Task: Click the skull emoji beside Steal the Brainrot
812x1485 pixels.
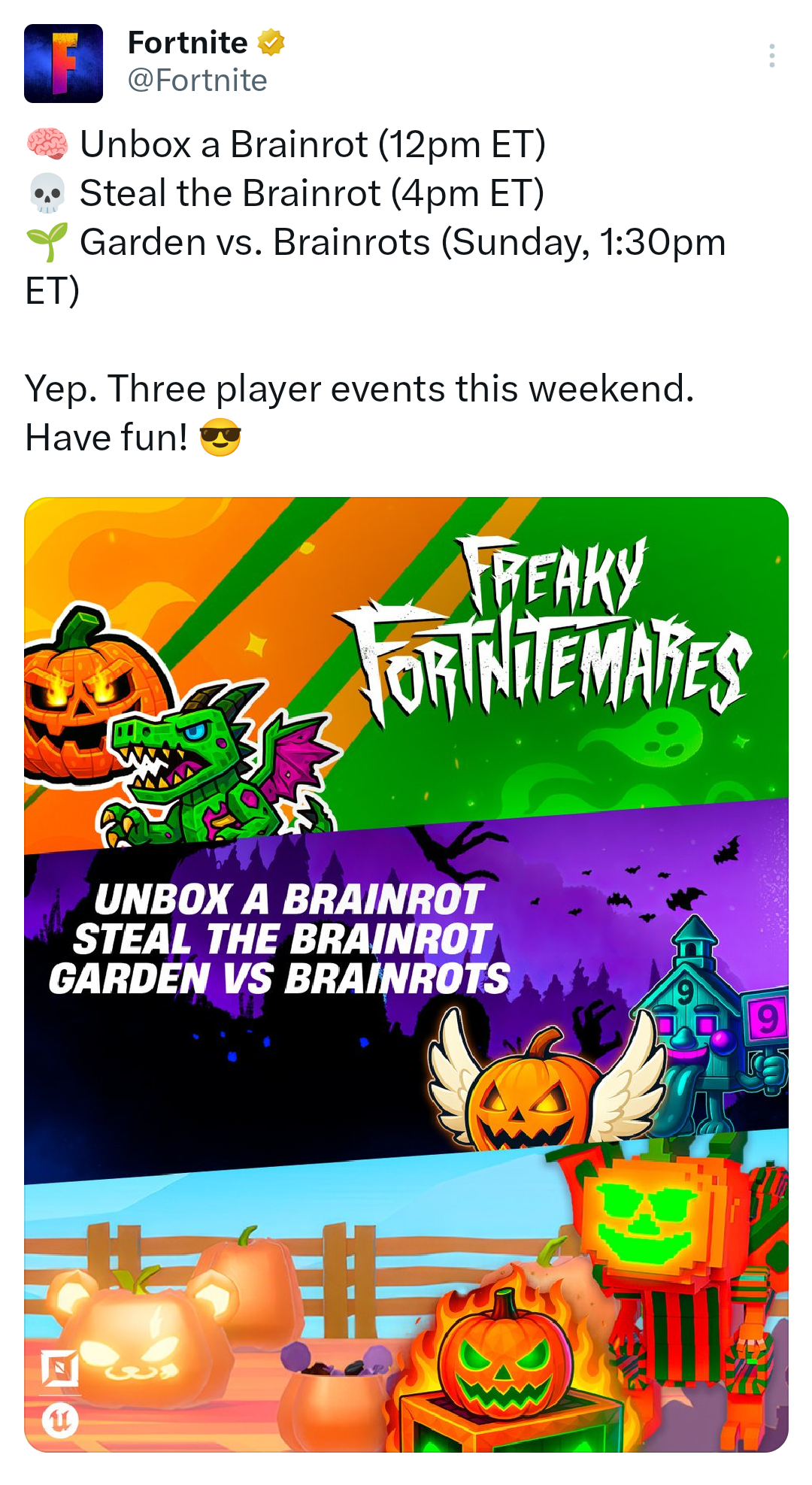Action: 47,193
